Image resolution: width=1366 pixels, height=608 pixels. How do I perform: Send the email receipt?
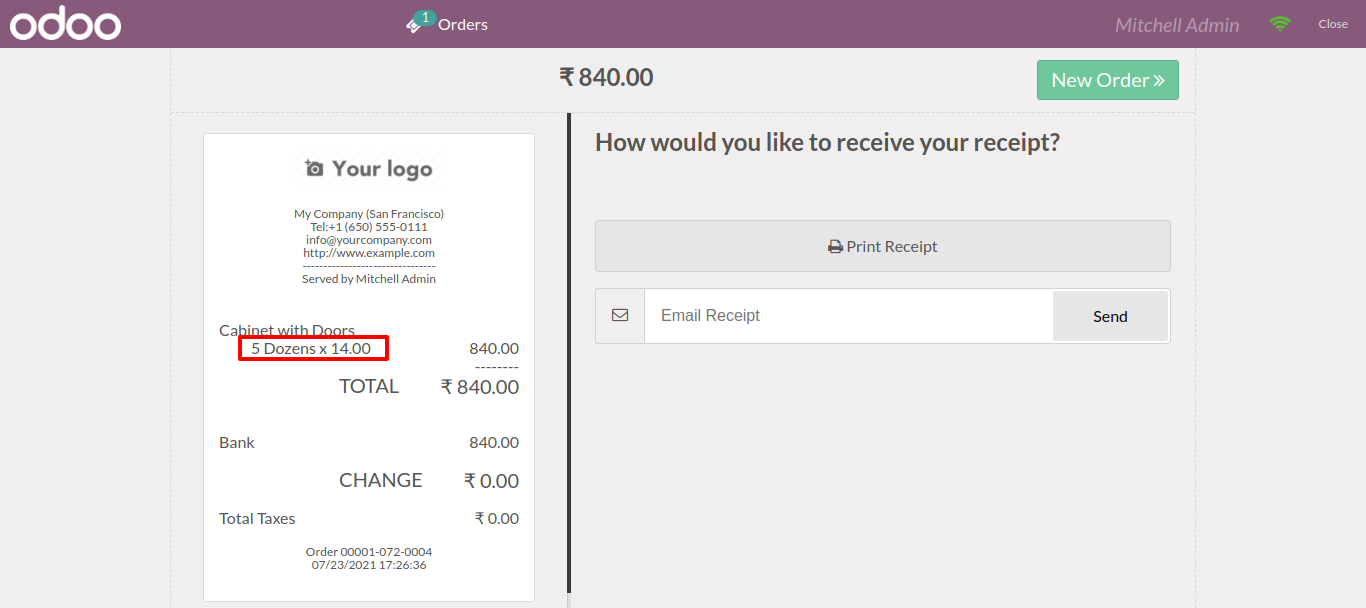tap(1110, 316)
